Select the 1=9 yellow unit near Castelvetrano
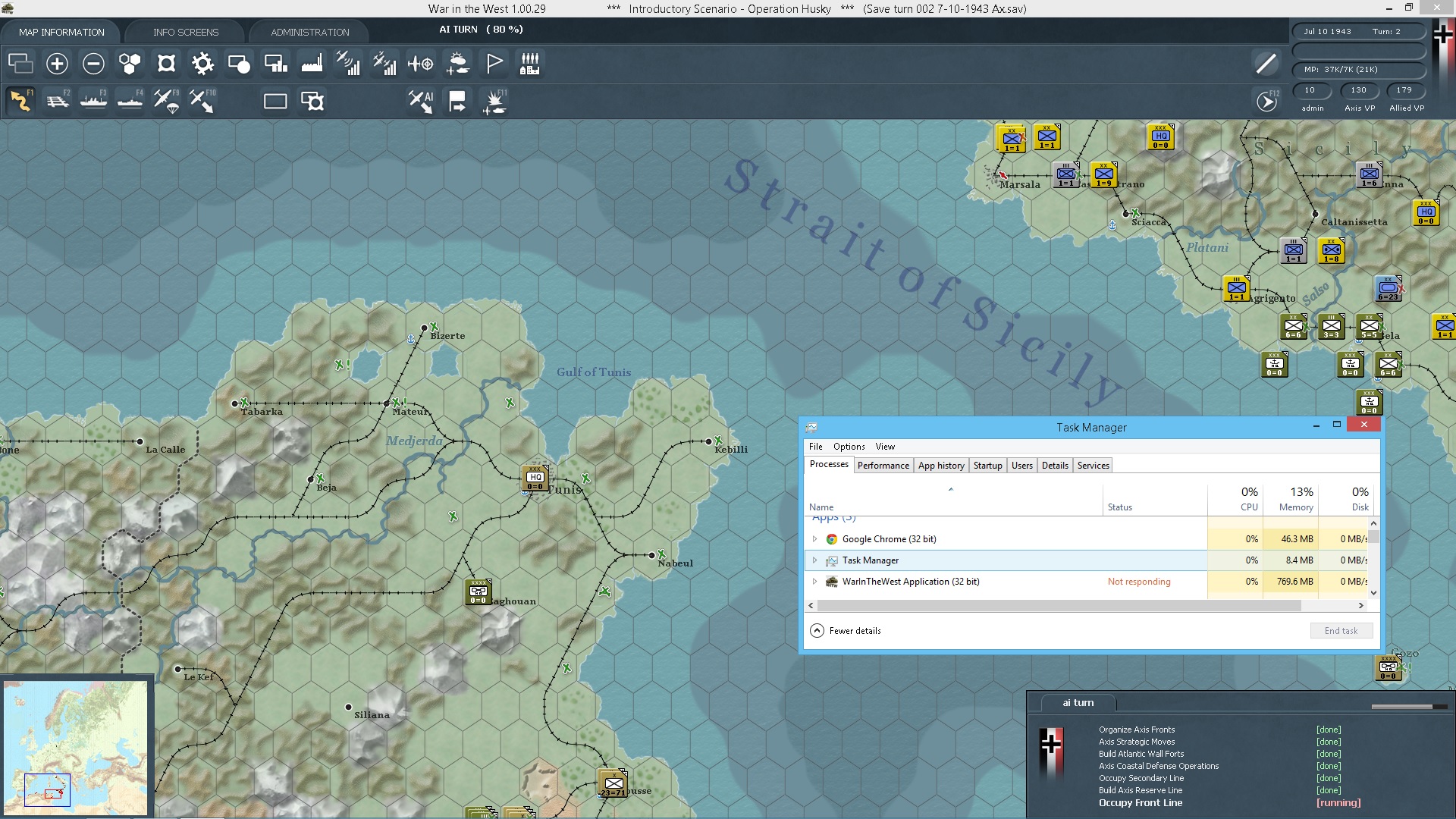This screenshot has width=1456, height=819. pyautogui.click(x=1103, y=175)
